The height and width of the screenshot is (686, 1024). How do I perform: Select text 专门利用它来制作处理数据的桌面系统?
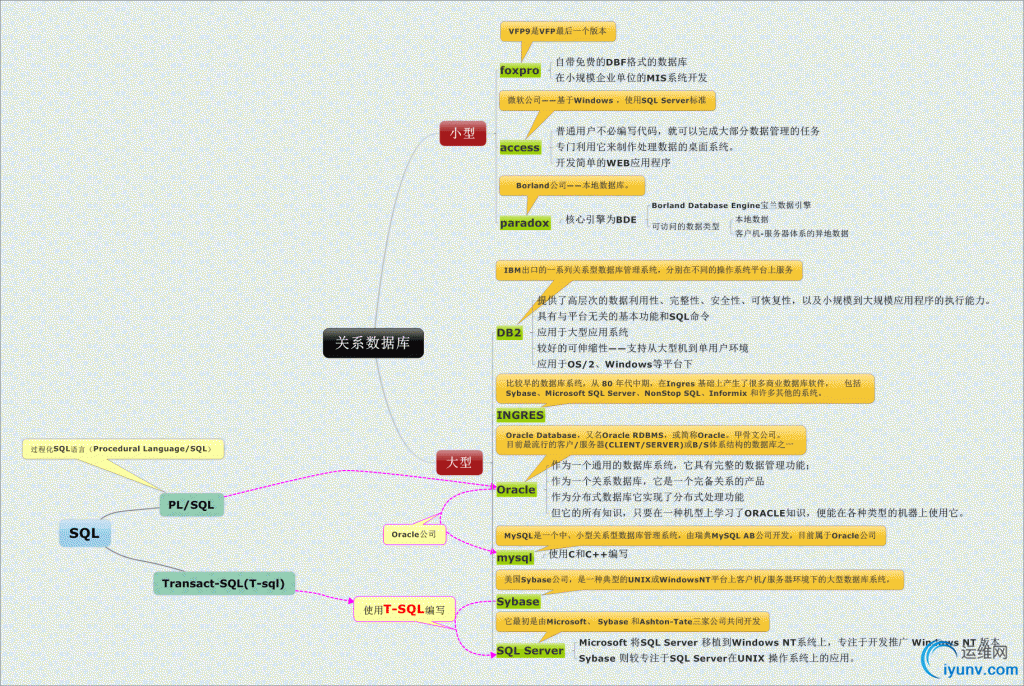coord(645,147)
